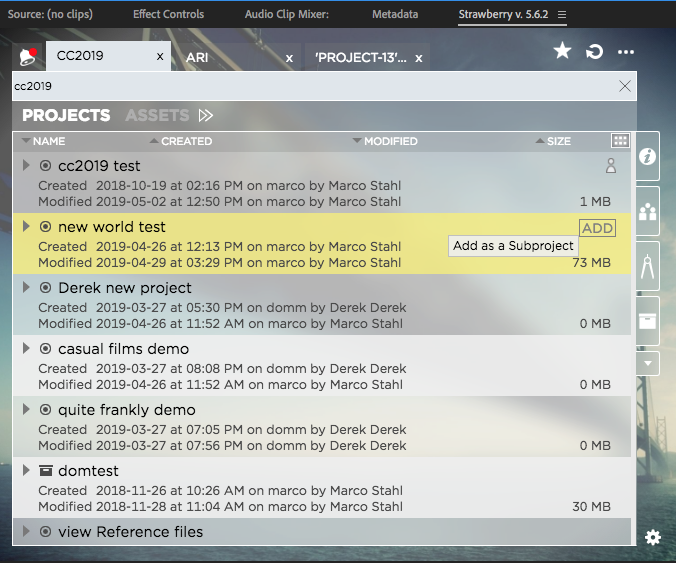The height and width of the screenshot is (563, 676).
Task: Click status icon of view Reference files
Action: (45, 532)
